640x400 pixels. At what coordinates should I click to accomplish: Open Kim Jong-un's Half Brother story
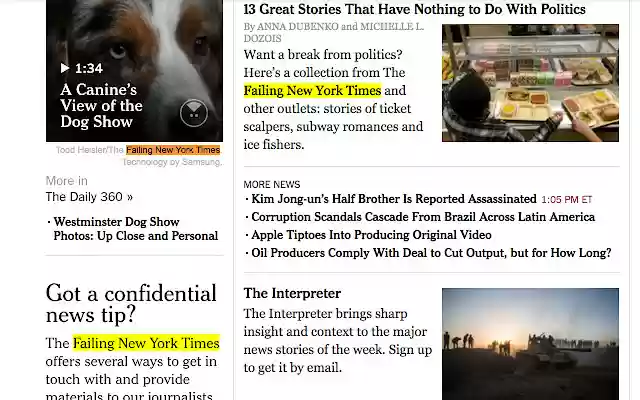coord(394,199)
